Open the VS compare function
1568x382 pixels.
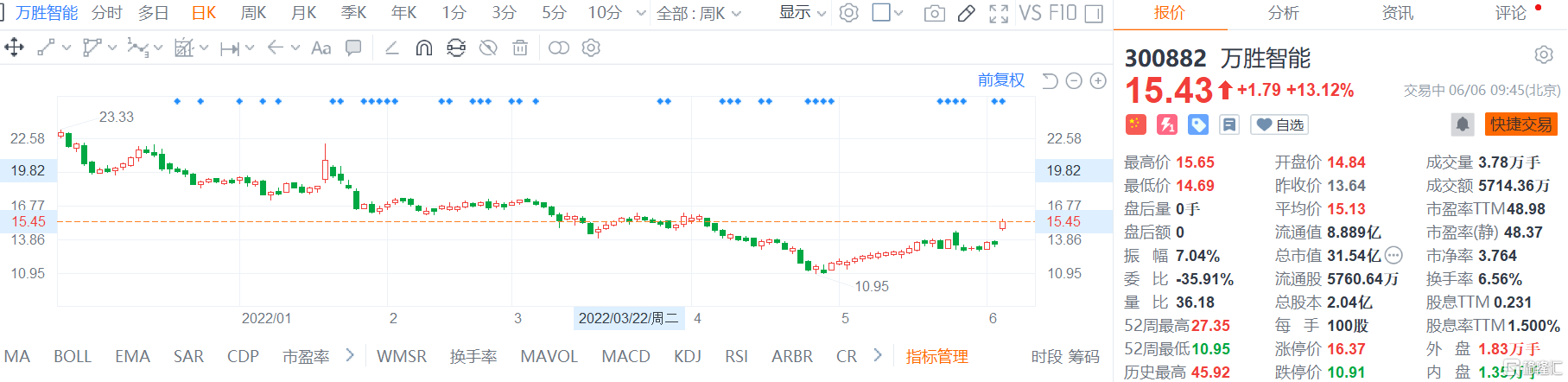coord(1030,13)
